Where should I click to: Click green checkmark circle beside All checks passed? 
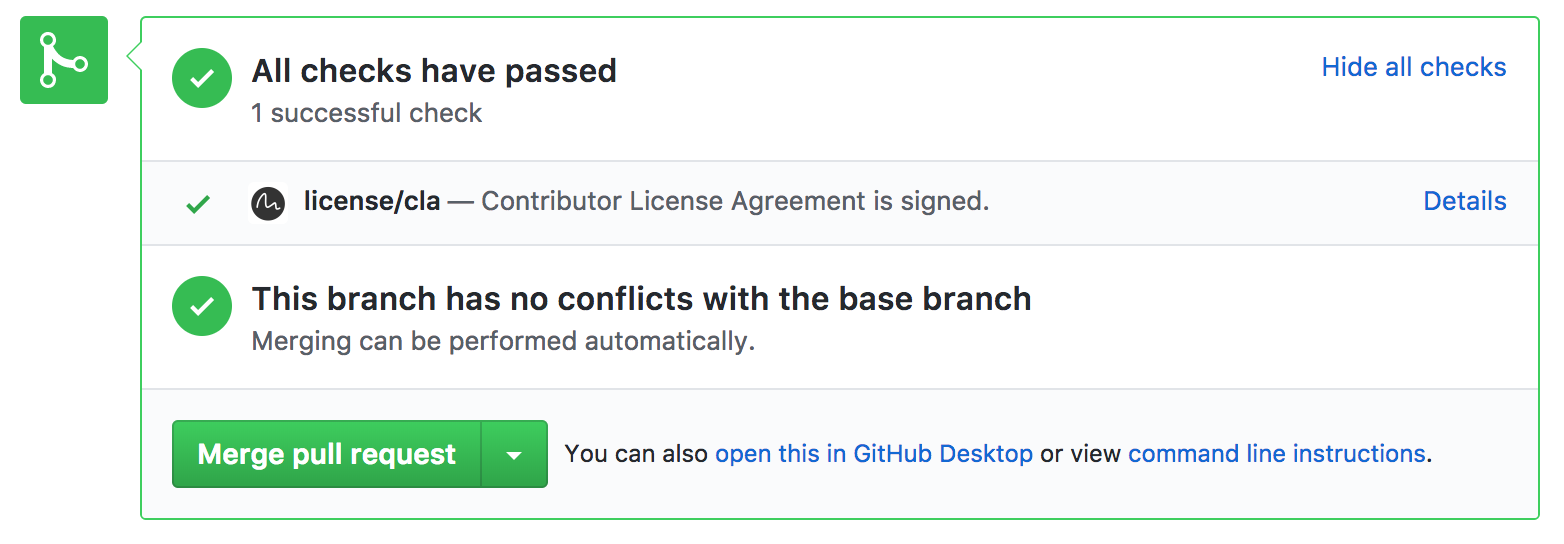pyautogui.click(x=202, y=78)
